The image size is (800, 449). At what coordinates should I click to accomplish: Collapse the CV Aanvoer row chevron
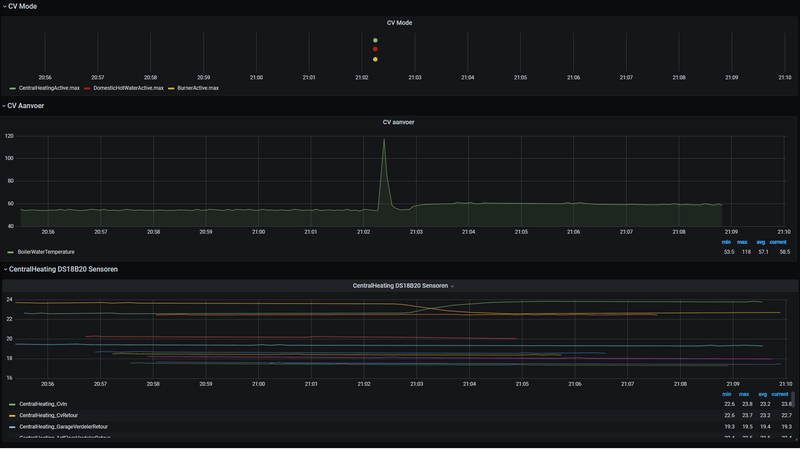(4, 105)
